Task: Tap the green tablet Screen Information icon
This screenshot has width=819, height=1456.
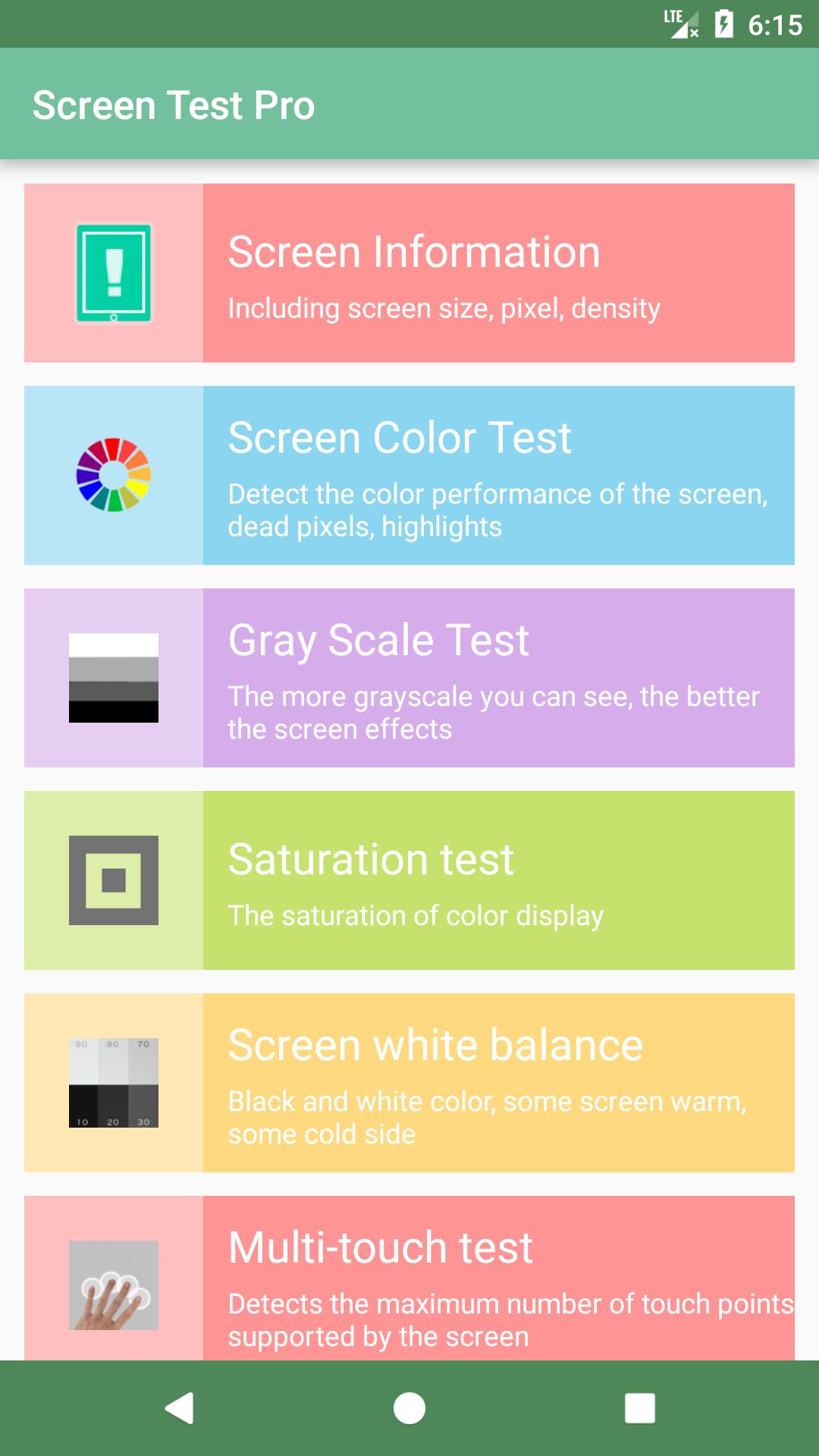Action: (114, 273)
